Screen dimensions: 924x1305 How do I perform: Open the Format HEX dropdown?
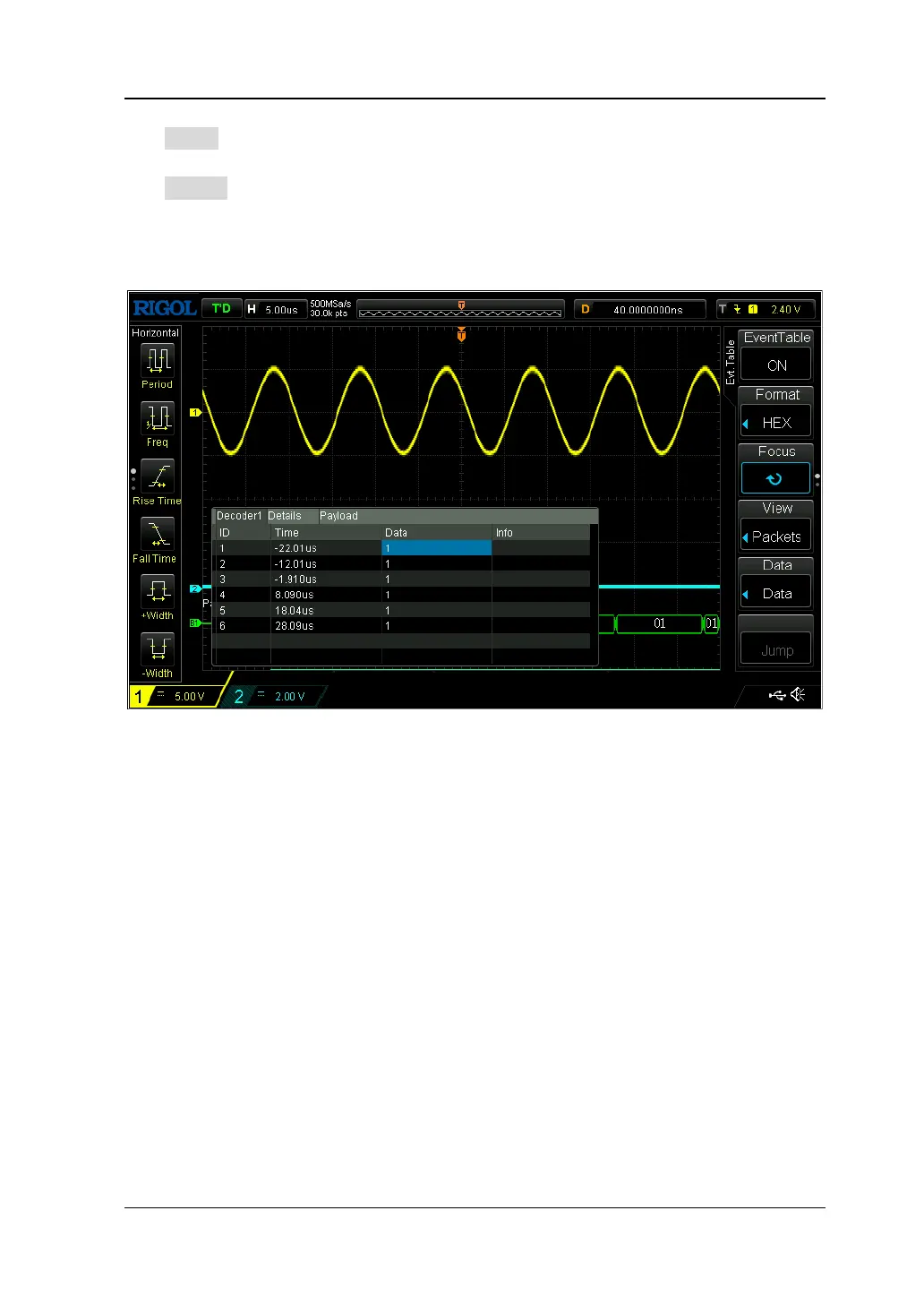775,423
